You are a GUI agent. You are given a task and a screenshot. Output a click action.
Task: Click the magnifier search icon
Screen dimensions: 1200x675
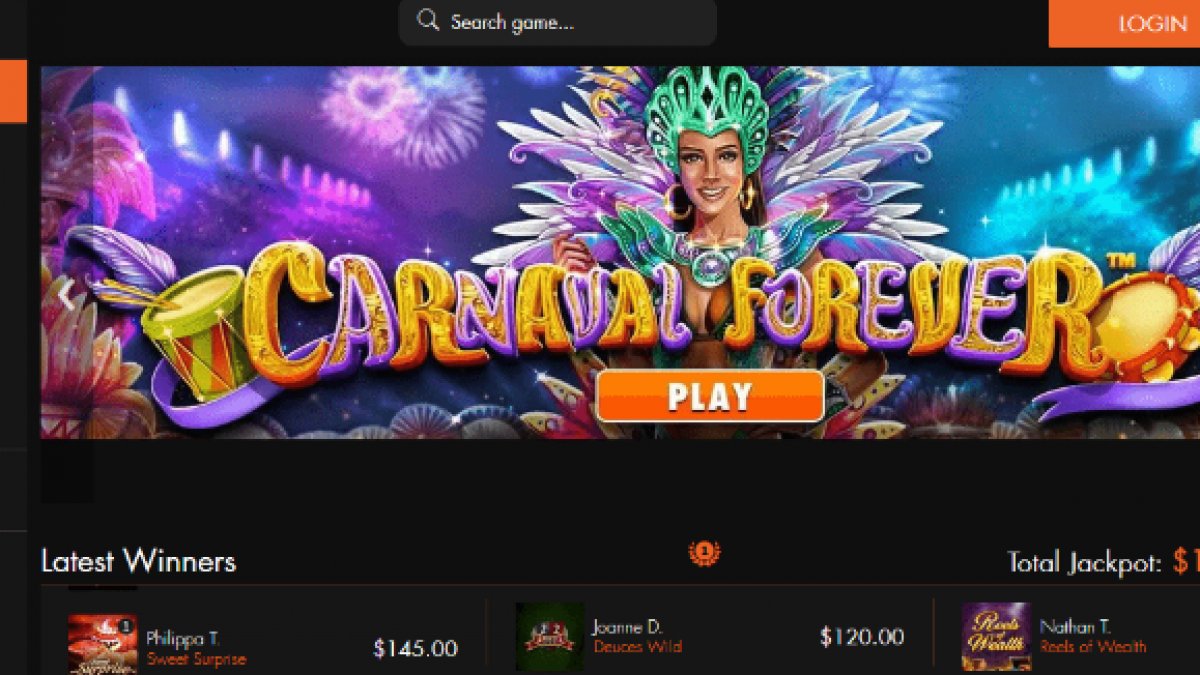(x=428, y=21)
